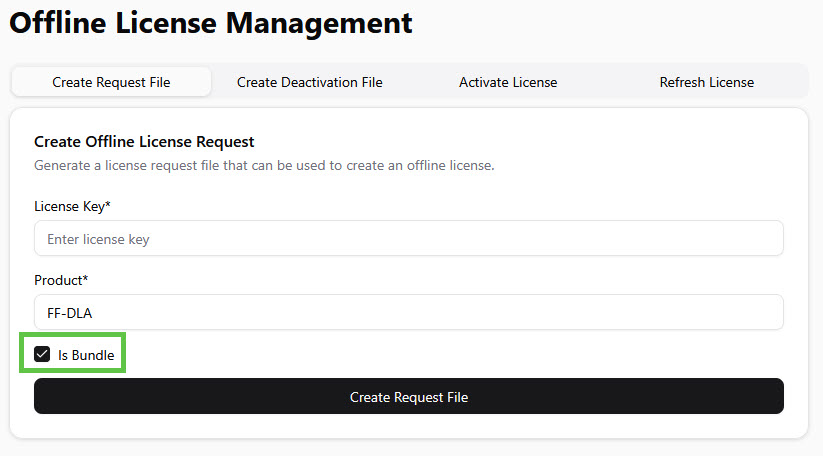Uncheck the Is Bundle checkbox
This screenshot has width=823, height=456.
point(42,354)
